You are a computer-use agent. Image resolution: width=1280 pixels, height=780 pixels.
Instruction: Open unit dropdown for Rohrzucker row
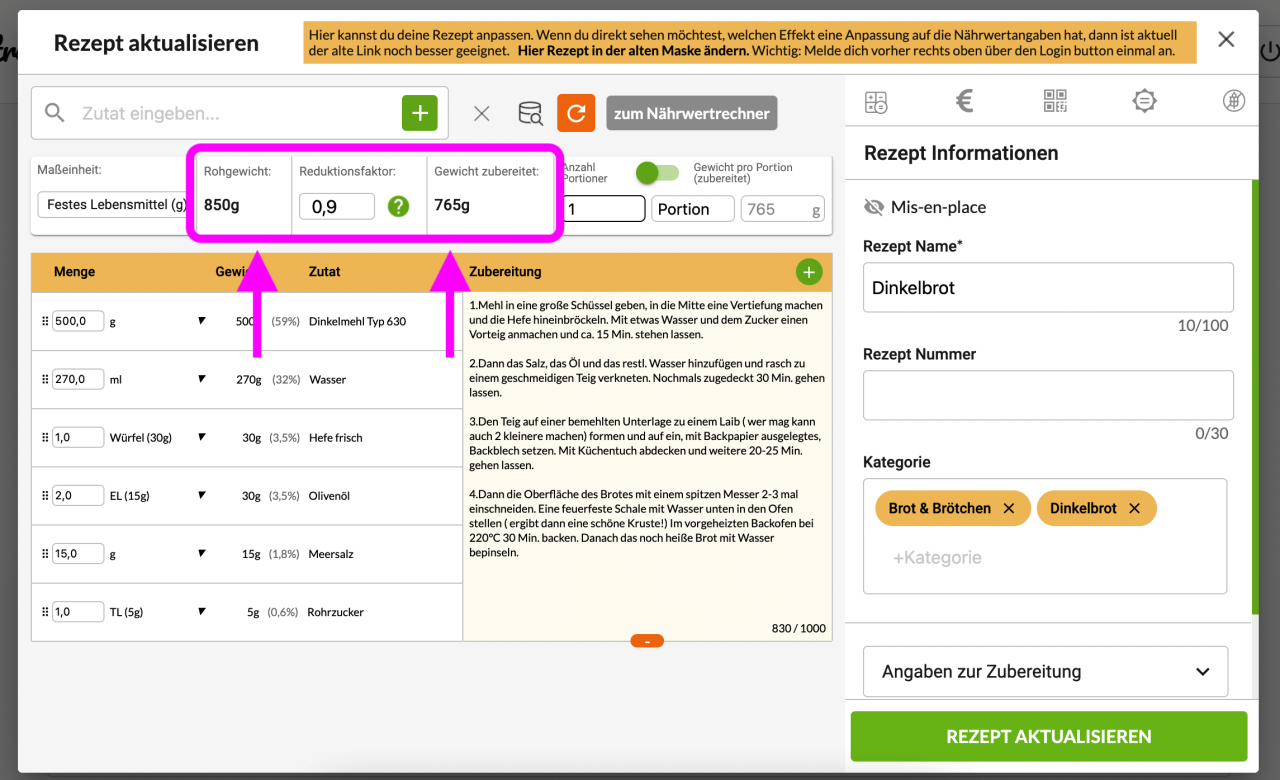click(x=202, y=611)
